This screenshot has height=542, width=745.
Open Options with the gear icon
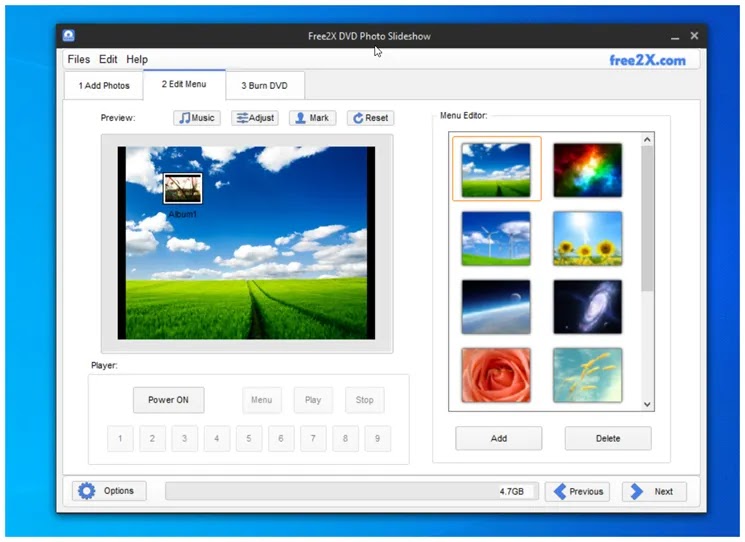(x=109, y=491)
